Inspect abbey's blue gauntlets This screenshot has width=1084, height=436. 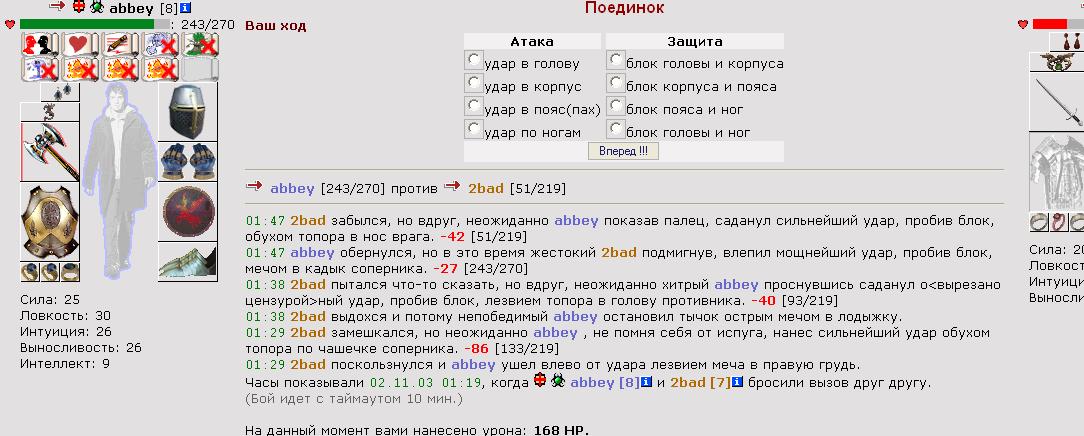pyautogui.click(x=188, y=162)
